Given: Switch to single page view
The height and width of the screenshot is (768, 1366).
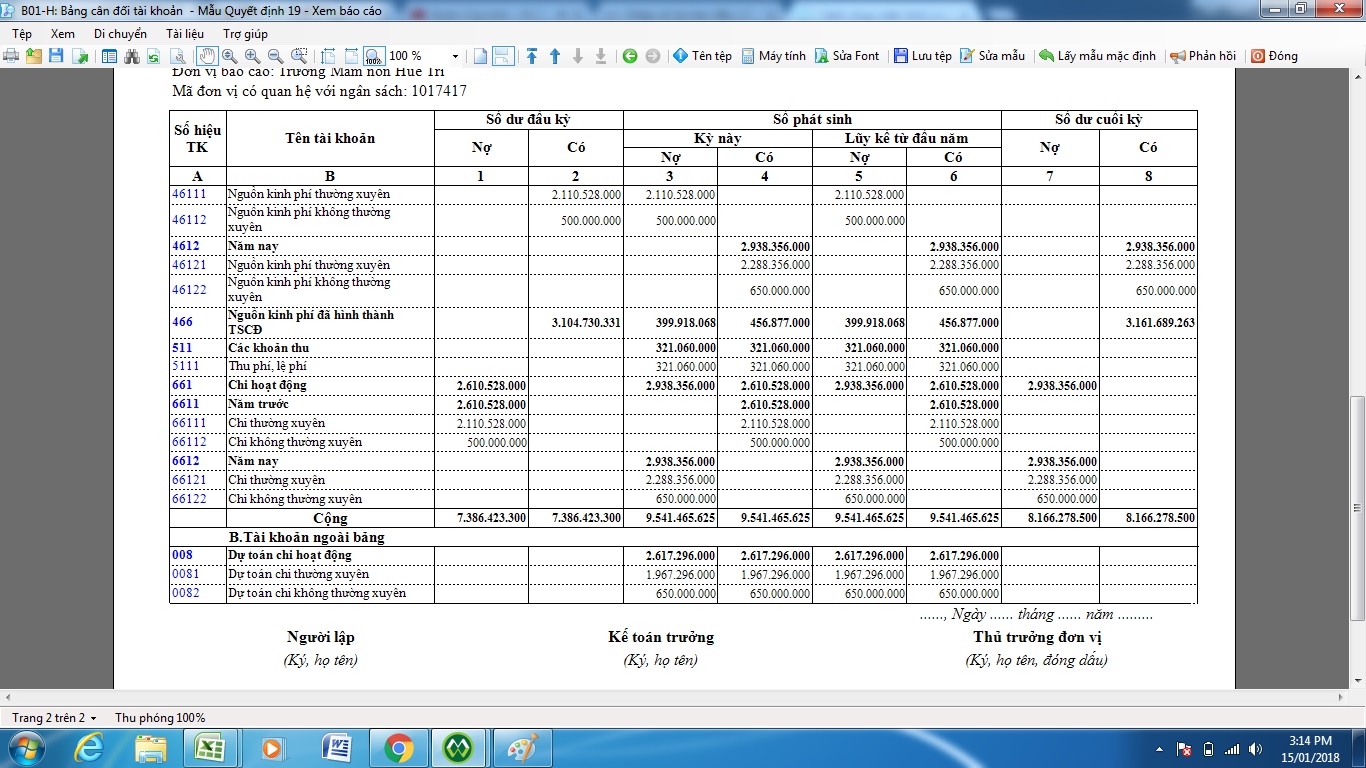Looking at the screenshot, I should [x=480, y=56].
